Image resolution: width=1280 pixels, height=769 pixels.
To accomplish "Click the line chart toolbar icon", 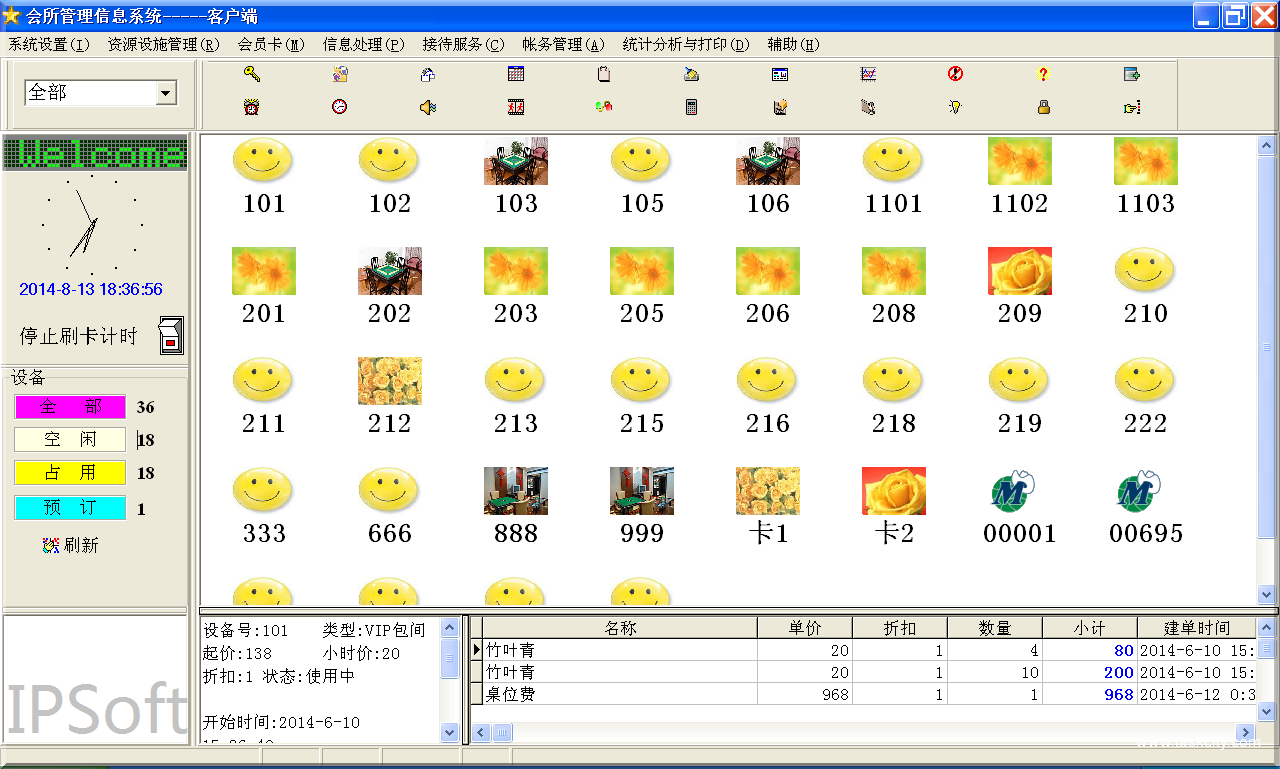I will click(x=868, y=74).
